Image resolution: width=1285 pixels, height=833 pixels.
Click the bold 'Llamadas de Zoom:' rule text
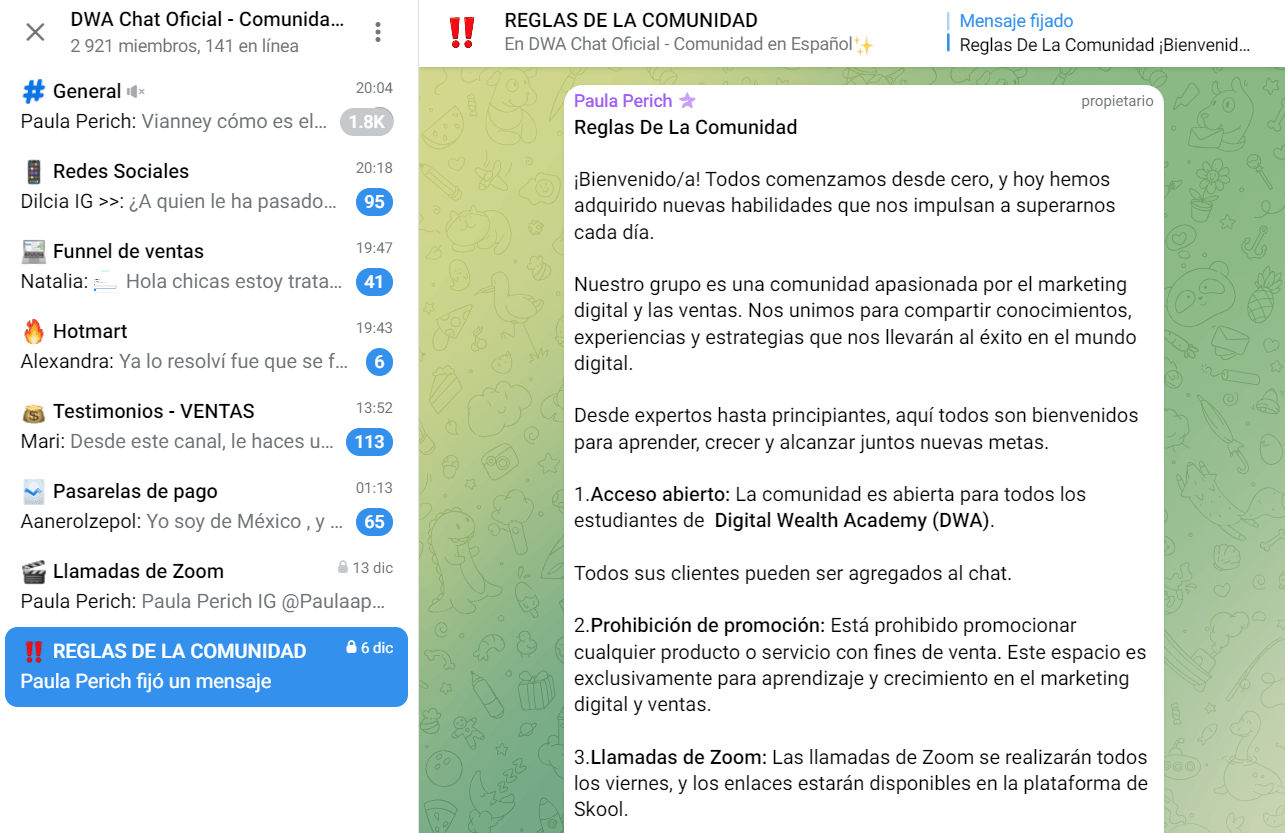click(679, 757)
